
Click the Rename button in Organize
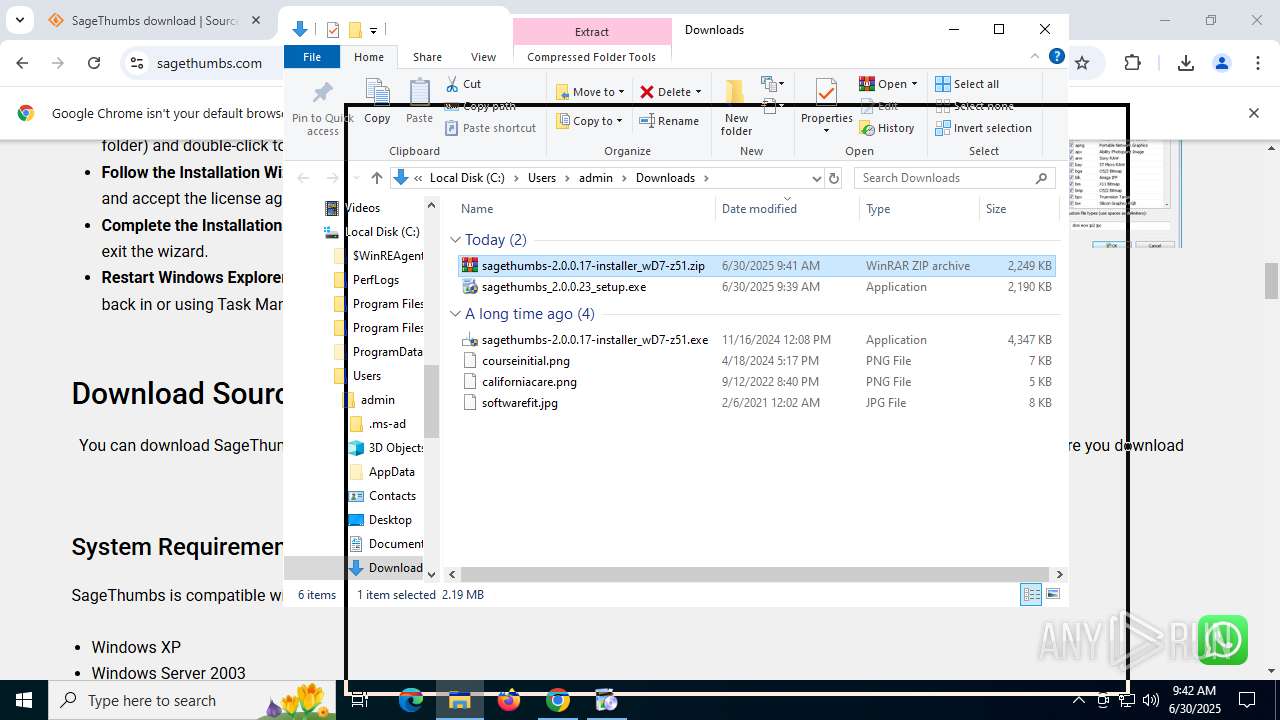(669, 121)
